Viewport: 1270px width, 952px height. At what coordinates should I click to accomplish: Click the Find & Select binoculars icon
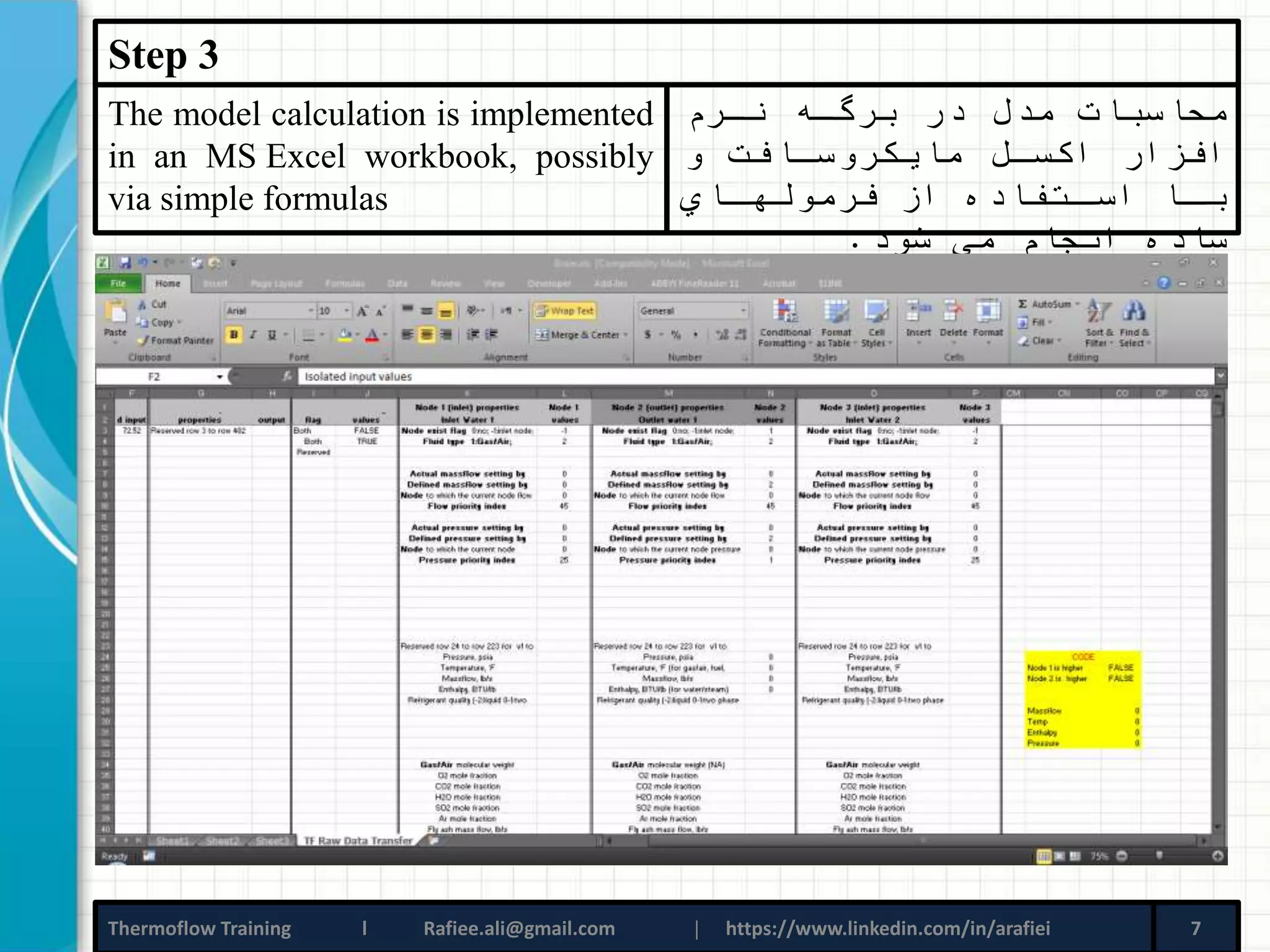click(1134, 311)
